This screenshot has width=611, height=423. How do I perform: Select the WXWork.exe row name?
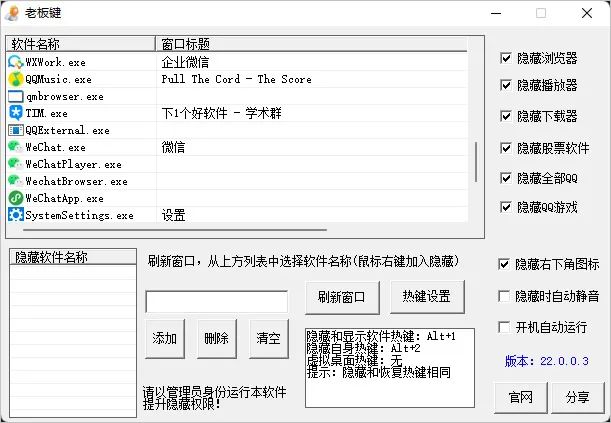(55, 62)
